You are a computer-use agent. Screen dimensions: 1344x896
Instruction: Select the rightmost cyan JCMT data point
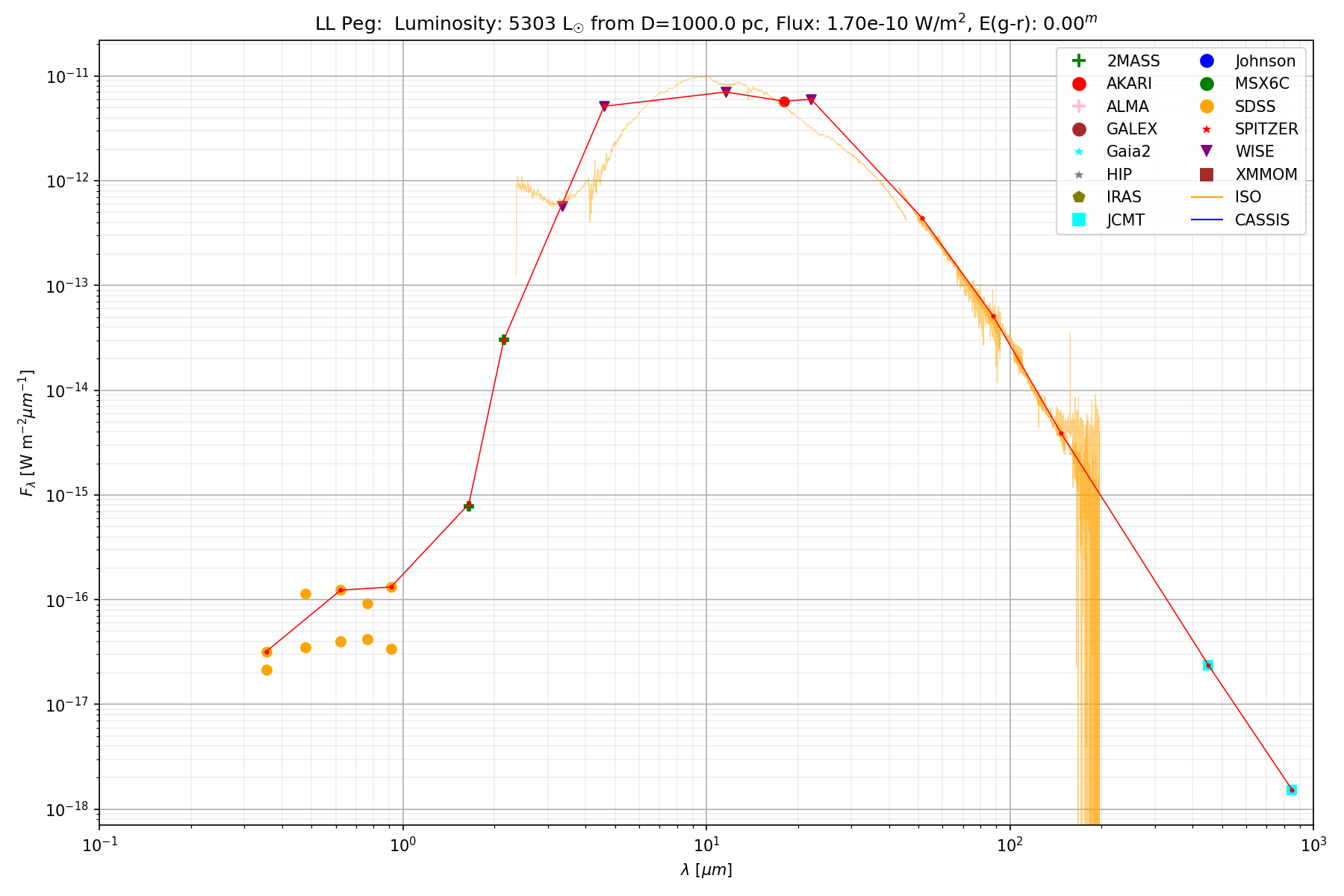[x=1292, y=790]
